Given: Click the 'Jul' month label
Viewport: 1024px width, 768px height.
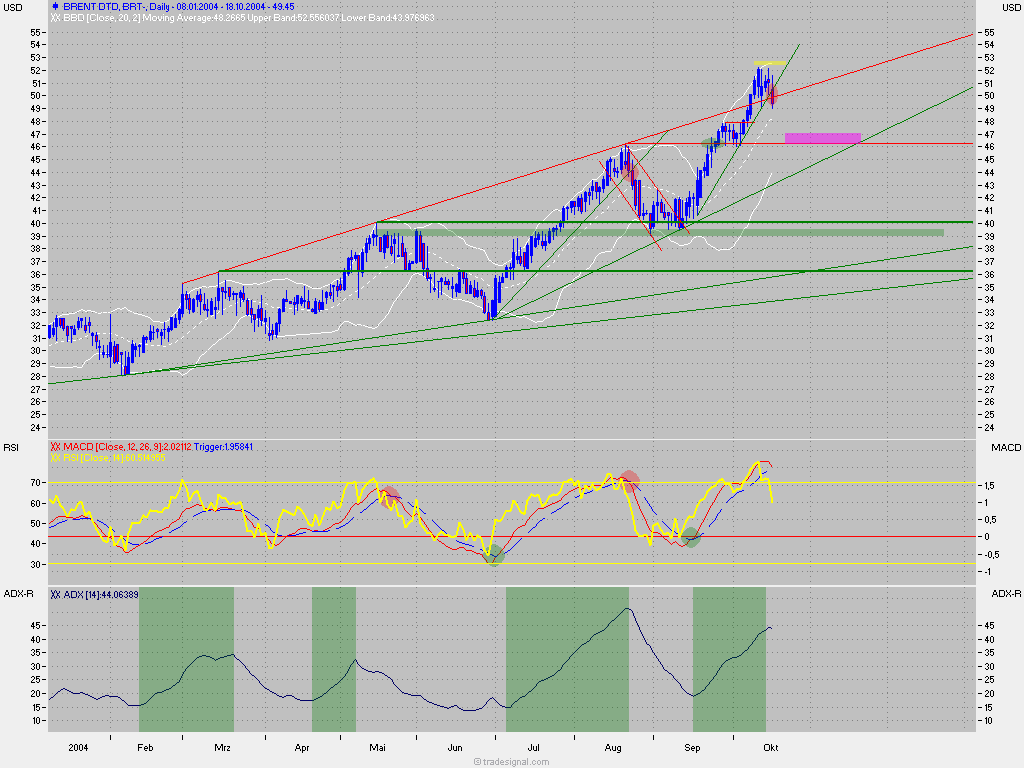Looking at the screenshot, I should [x=534, y=747].
